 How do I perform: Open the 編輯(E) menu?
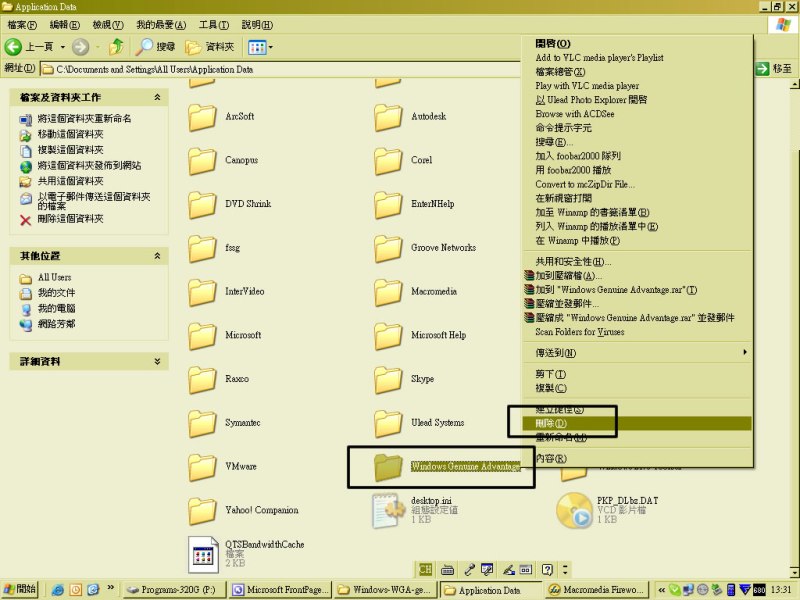(64, 25)
